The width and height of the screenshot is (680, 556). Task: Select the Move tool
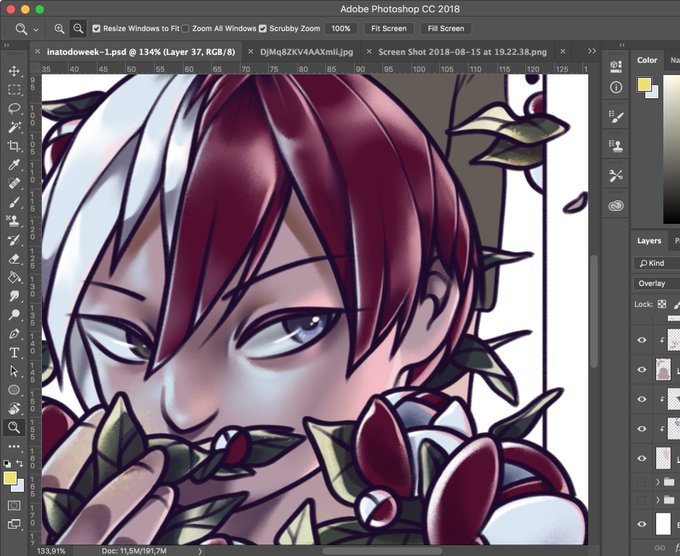coord(14,71)
